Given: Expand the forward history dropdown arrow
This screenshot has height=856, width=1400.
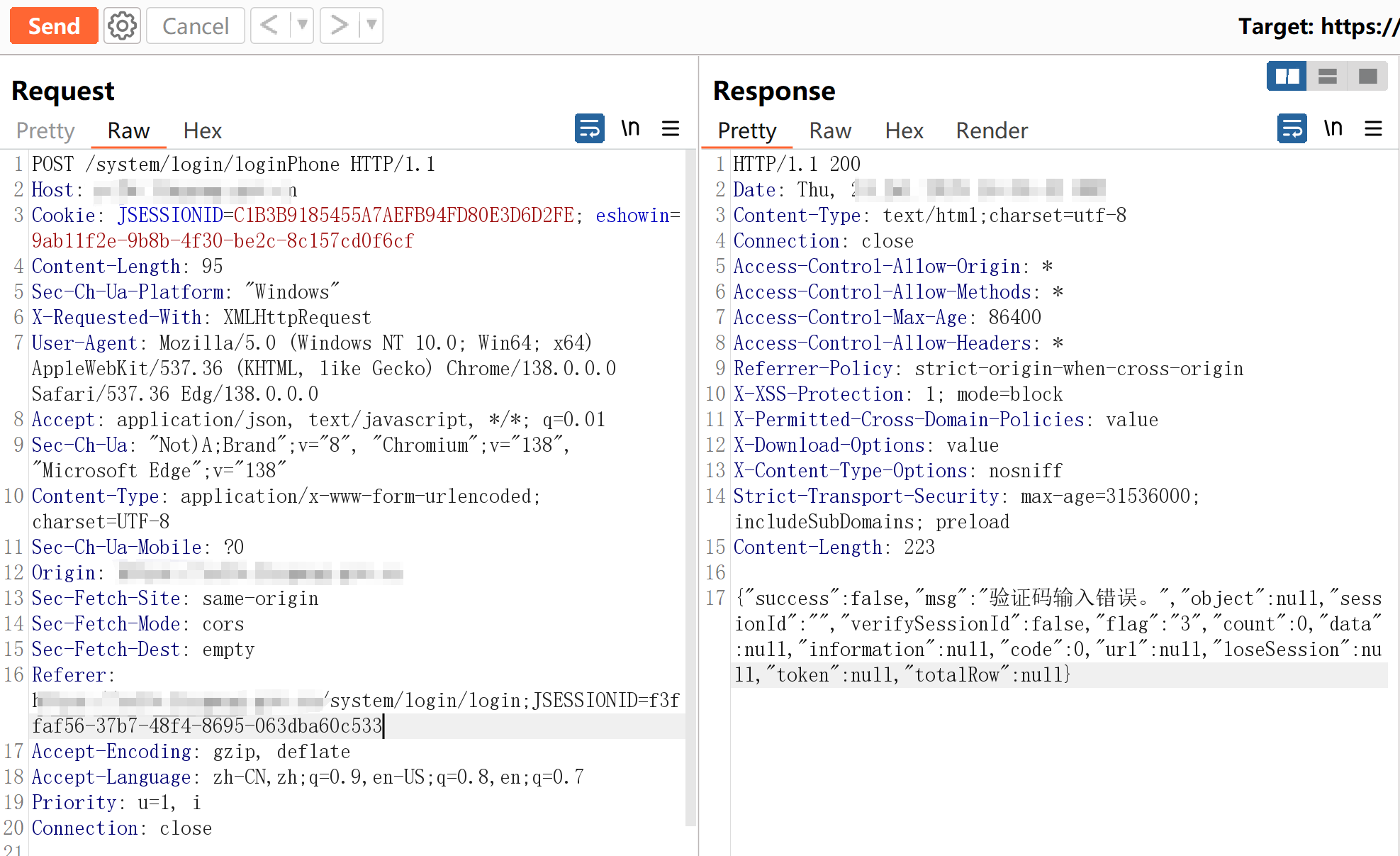Looking at the screenshot, I should point(371,26).
